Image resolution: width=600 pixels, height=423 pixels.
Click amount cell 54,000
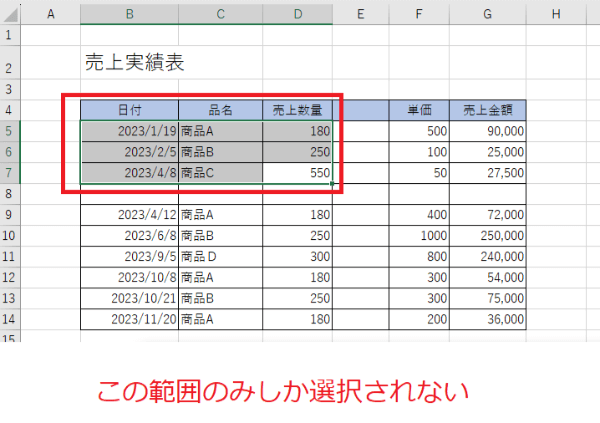488,277
